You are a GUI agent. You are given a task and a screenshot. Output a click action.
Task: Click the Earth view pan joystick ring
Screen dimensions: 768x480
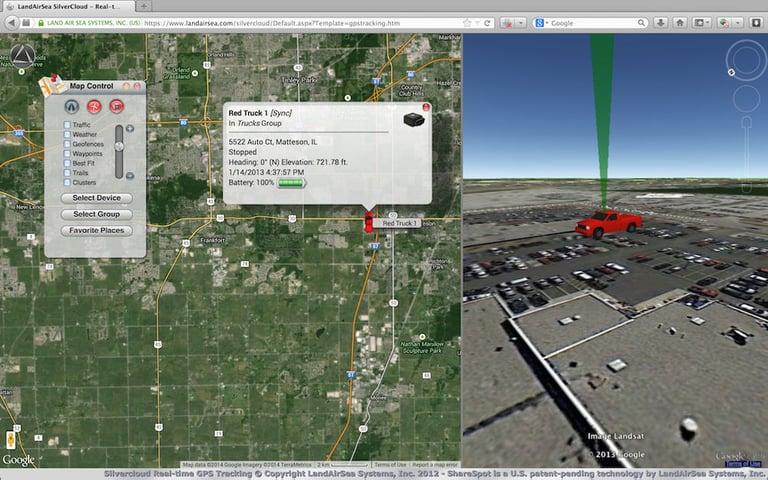[x=746, y=98]
